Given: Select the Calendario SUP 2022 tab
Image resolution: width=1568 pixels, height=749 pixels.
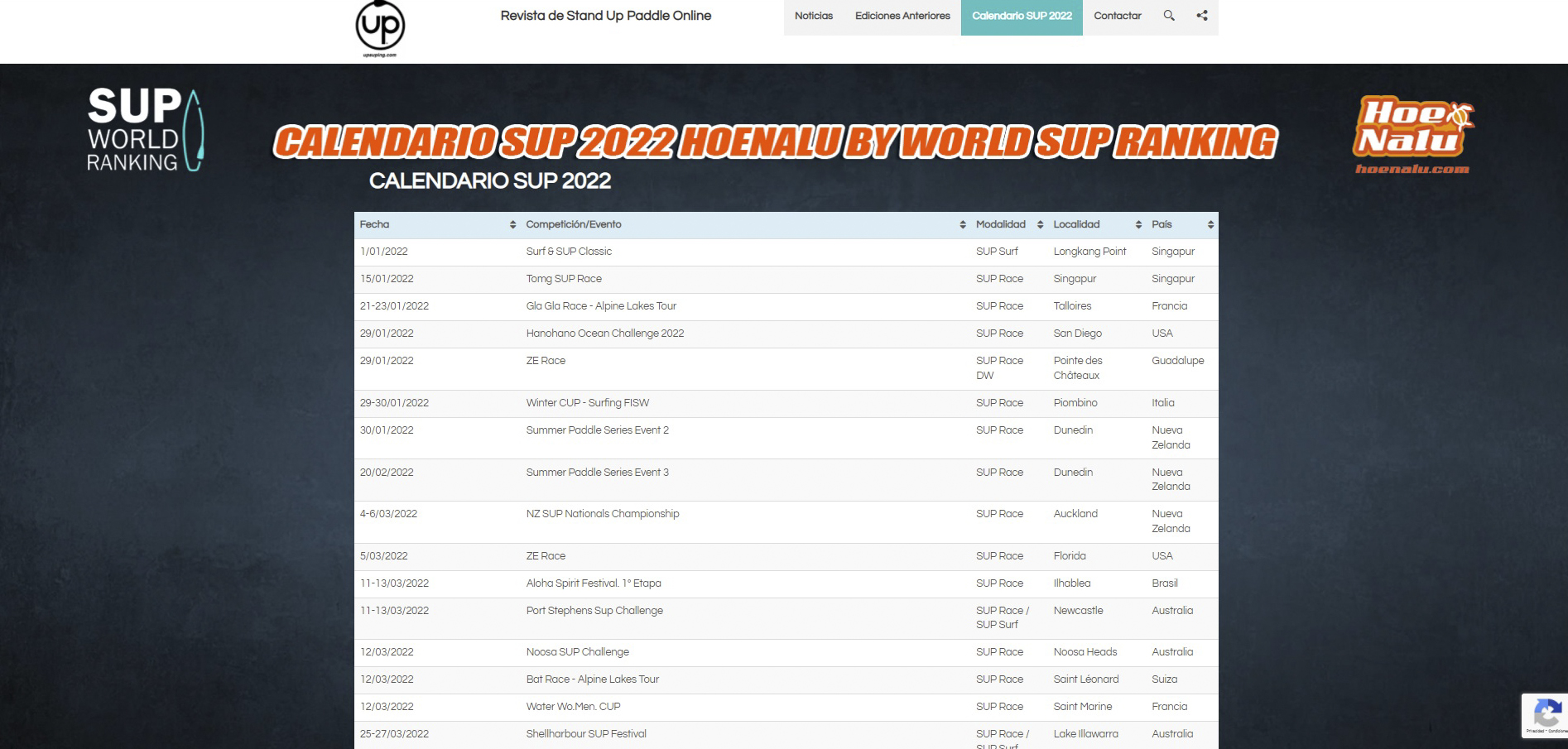Looking at the screenshot, I should coord(1022,16).
